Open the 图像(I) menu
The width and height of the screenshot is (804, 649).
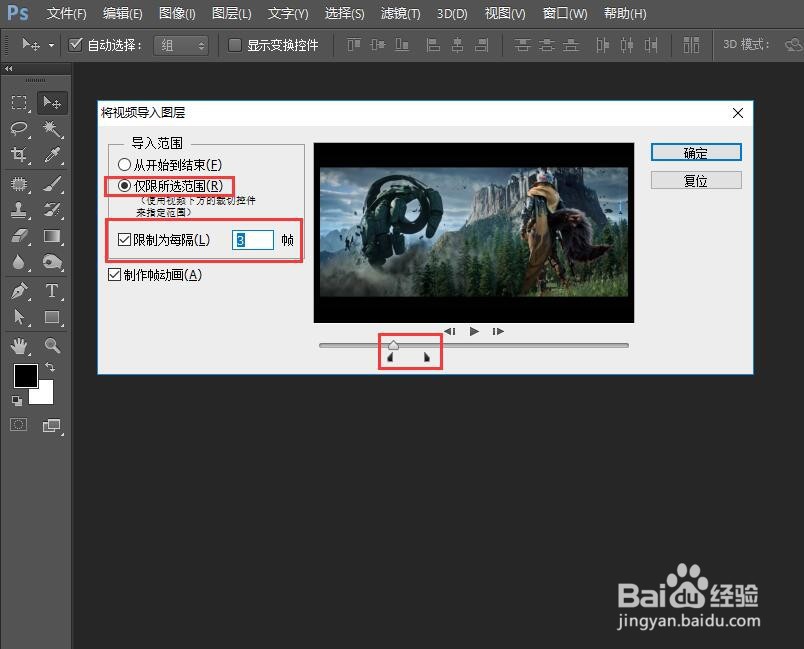pyautogui.click(x=177, y=13)
